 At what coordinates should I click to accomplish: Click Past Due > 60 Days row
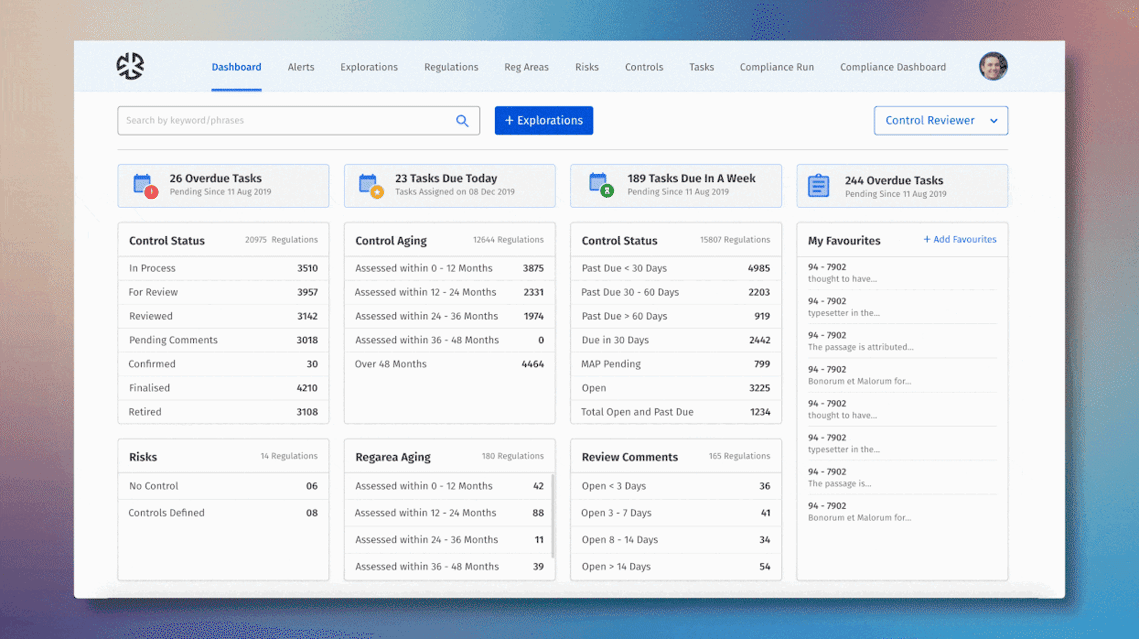click(x=676, y=316)
